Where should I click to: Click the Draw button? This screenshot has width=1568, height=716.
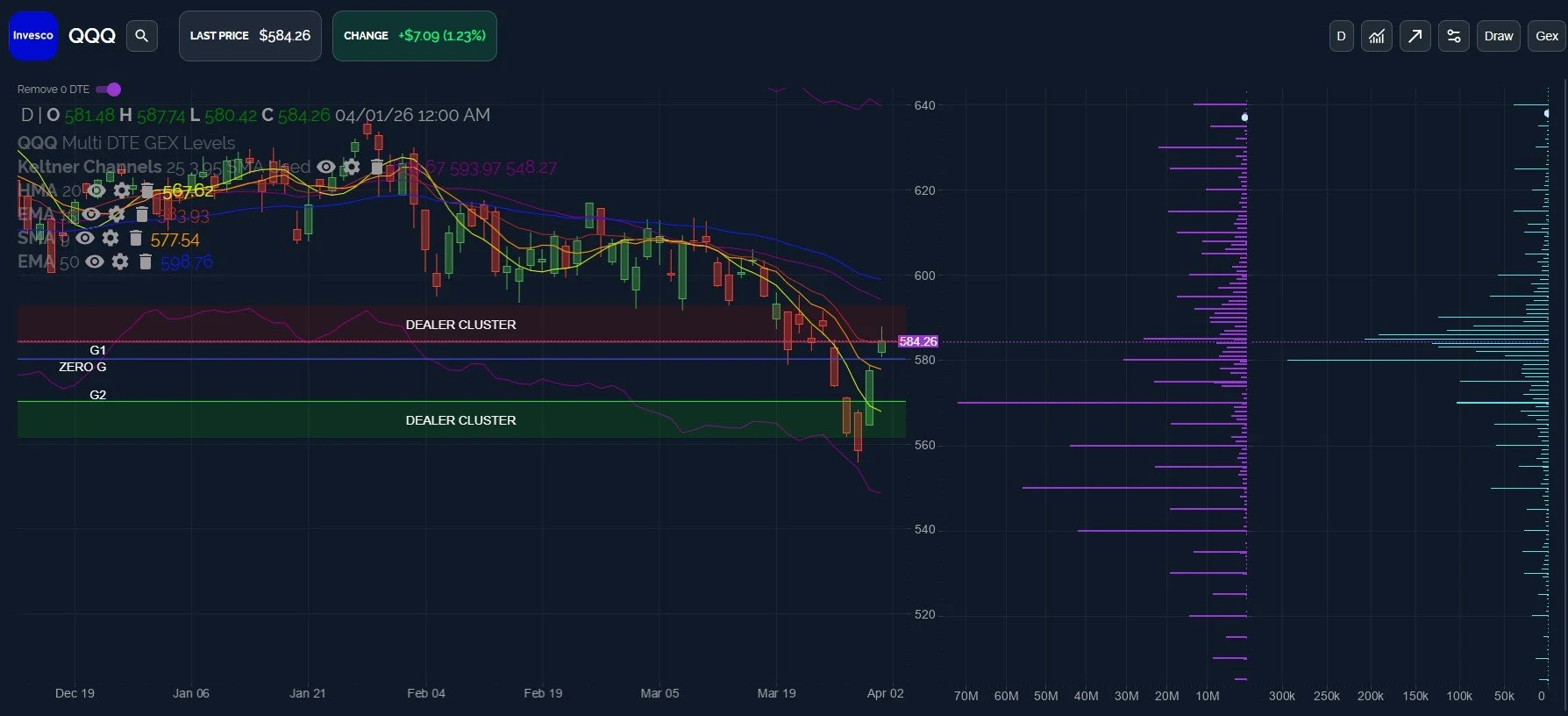point(1499,36)
